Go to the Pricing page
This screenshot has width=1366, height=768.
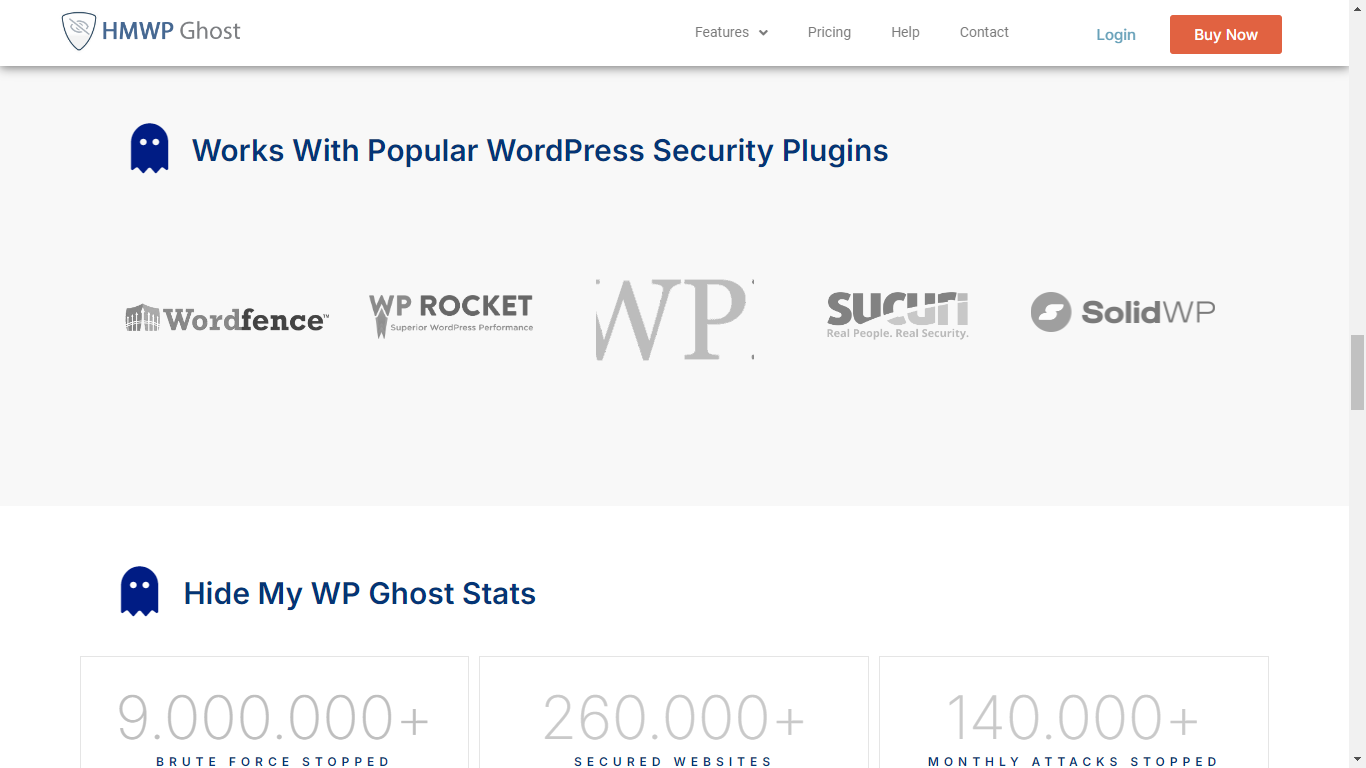[x=829, y=32]
